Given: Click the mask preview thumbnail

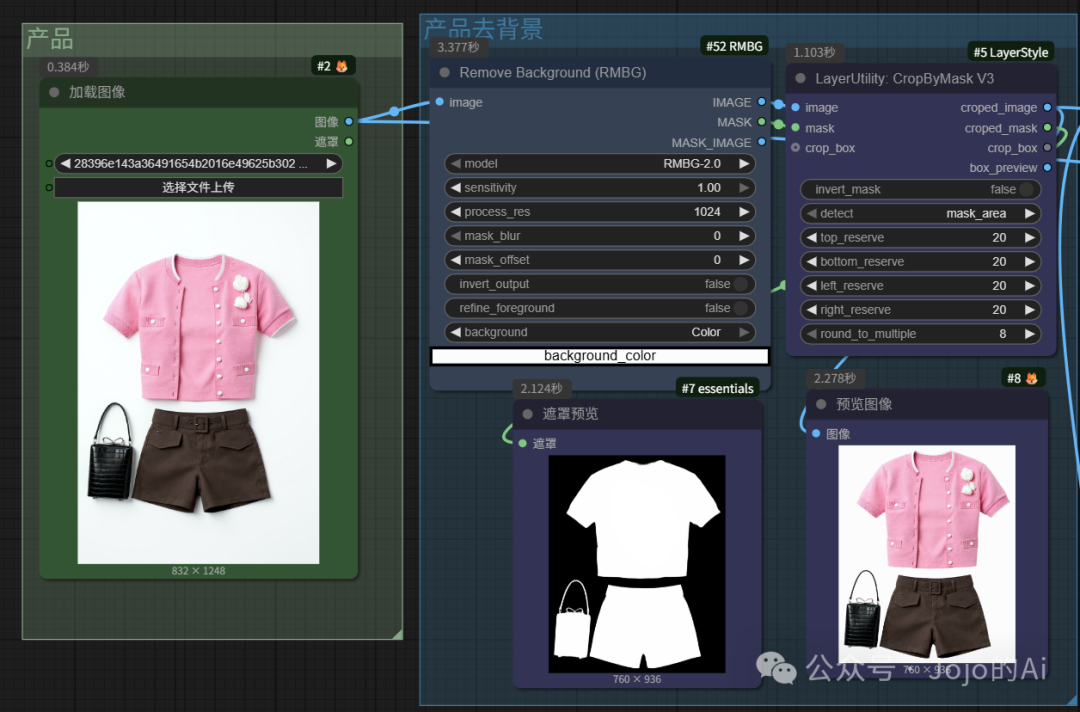Looking at the screenshot, I should [636, 564].
